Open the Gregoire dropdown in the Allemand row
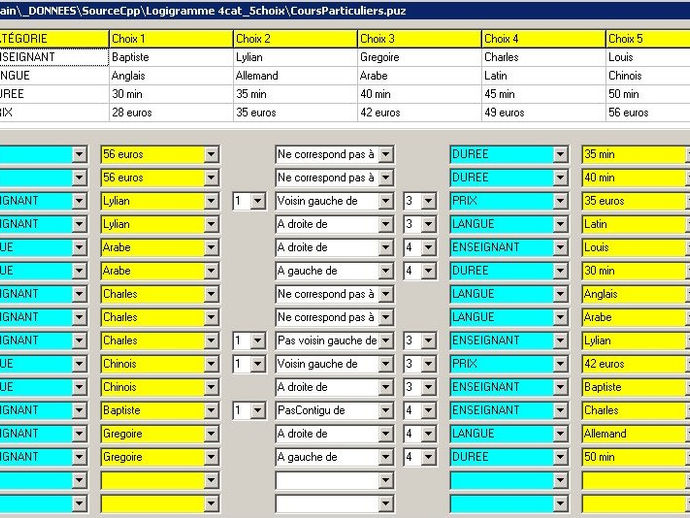690x518 pixels. tap(212, 434)
